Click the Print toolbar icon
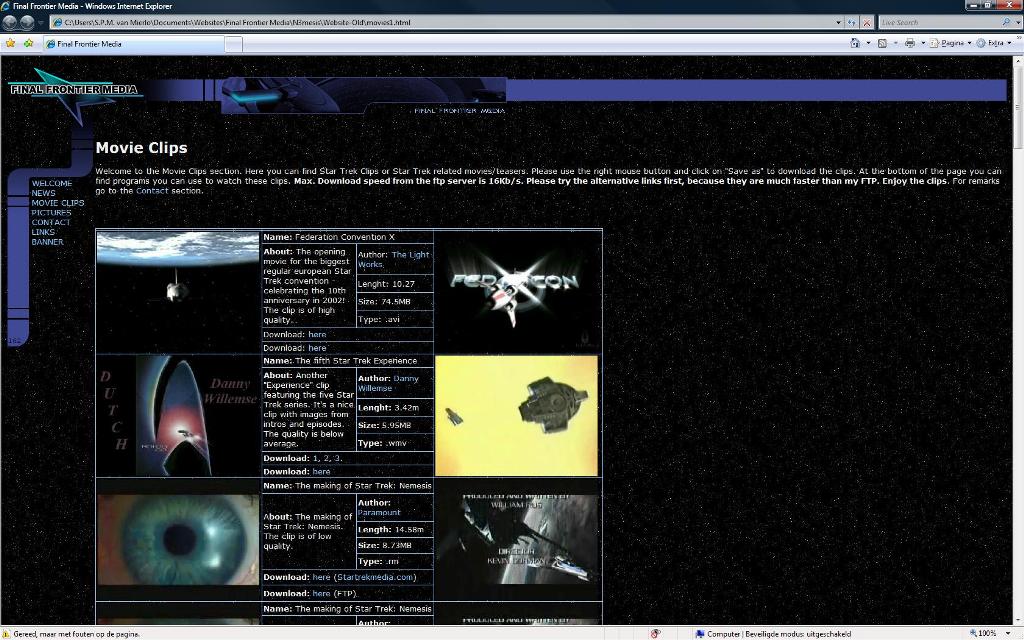The width and height of the screenshot is (1024, 640). click(x=910, y=43)
